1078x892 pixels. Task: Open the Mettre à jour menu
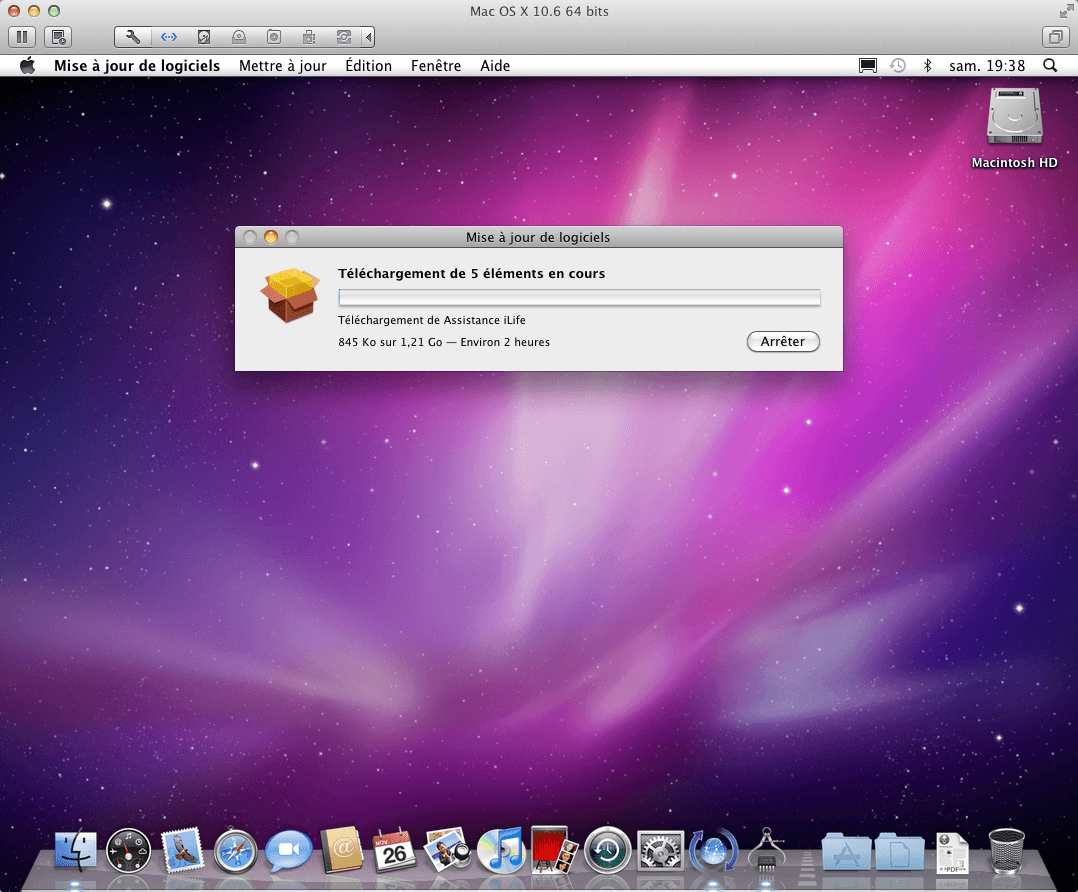[283, 66]
